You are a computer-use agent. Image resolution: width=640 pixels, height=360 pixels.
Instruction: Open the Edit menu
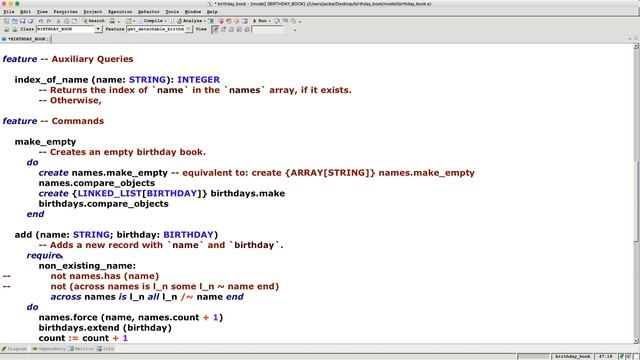point(25,12)
